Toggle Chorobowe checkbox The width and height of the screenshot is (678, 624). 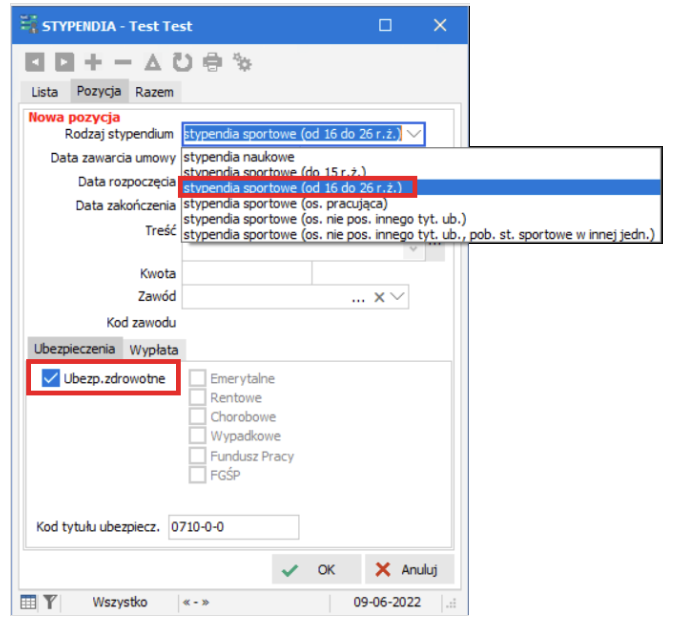click(198, 416)
